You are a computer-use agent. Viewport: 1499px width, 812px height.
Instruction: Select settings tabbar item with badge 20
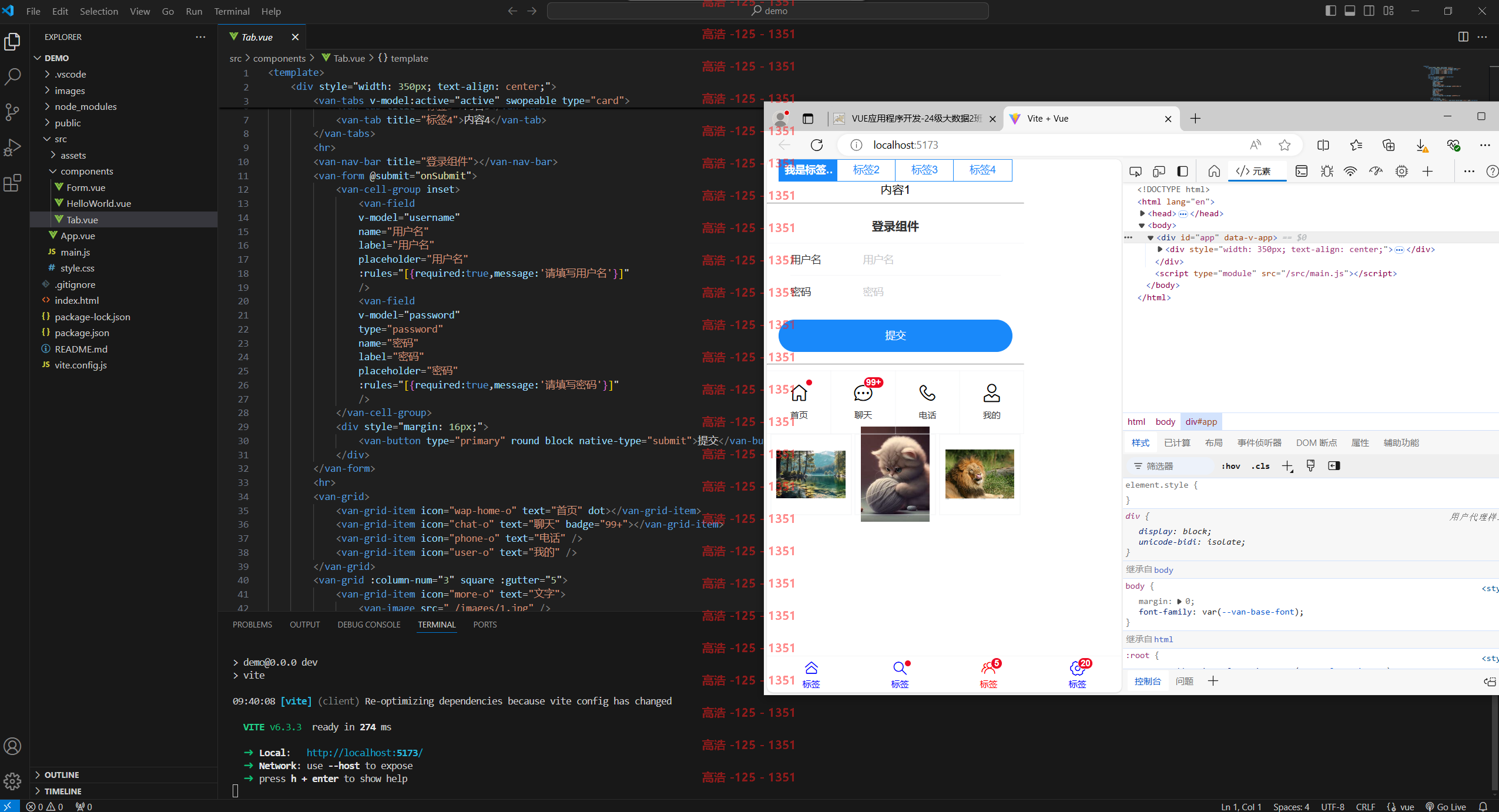pyautogui.click(x=1077, y=675)
